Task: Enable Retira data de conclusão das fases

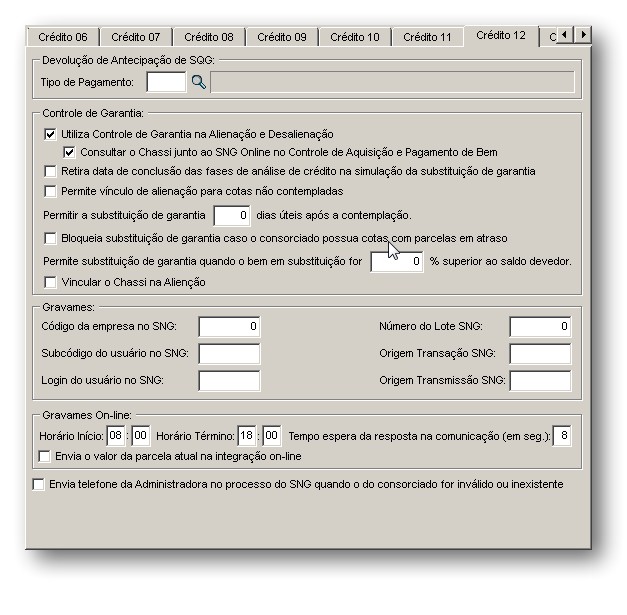Action: coord(50,172)
